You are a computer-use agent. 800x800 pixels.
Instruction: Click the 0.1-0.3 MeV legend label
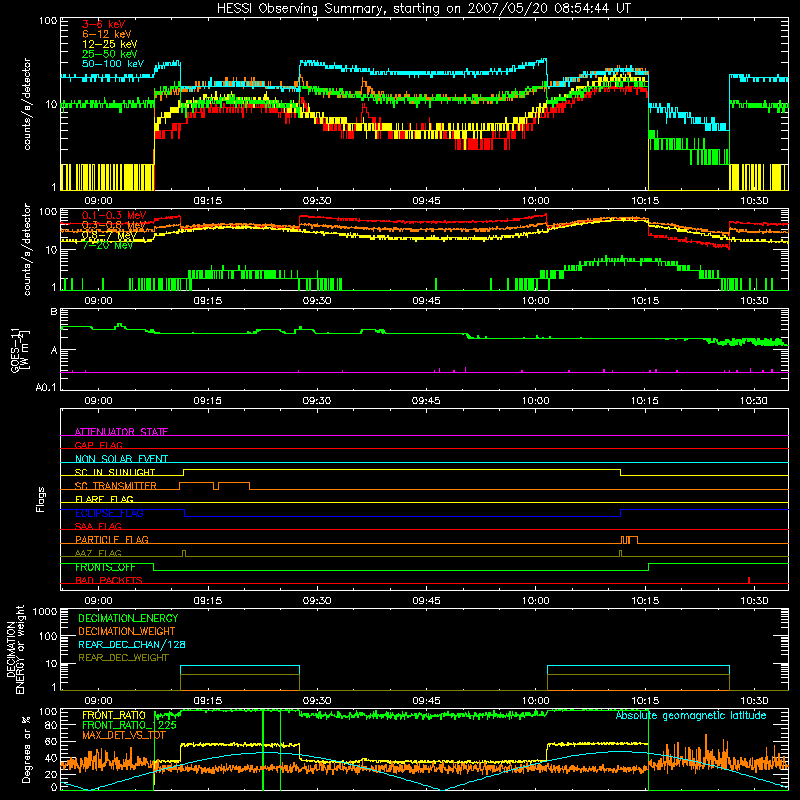click(114, 215)
